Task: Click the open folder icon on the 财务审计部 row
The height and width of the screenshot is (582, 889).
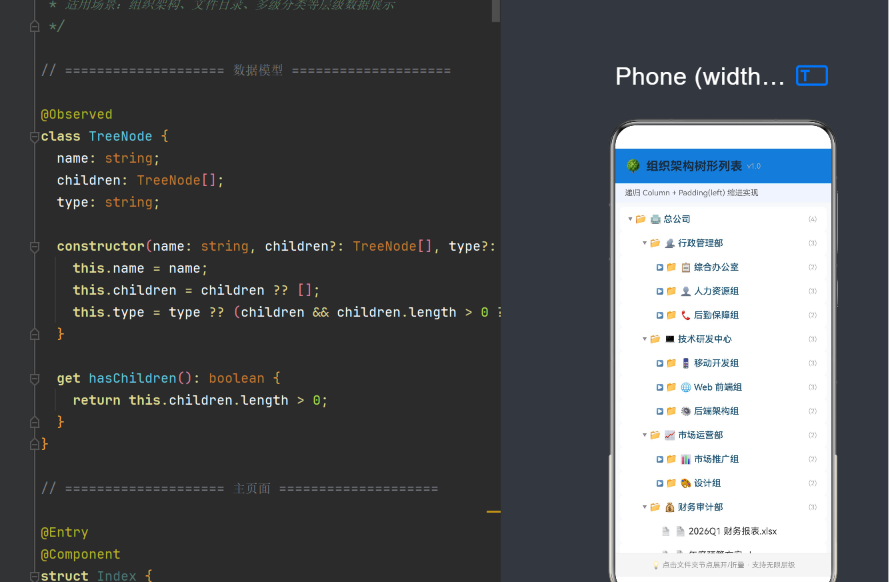Action: coord(655,507)
